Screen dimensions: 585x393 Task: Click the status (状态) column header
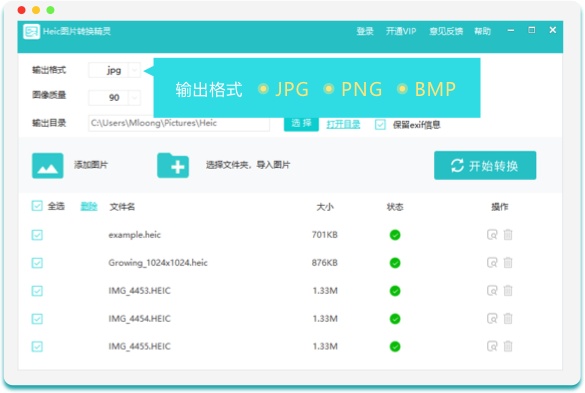(x=395, y=207)
